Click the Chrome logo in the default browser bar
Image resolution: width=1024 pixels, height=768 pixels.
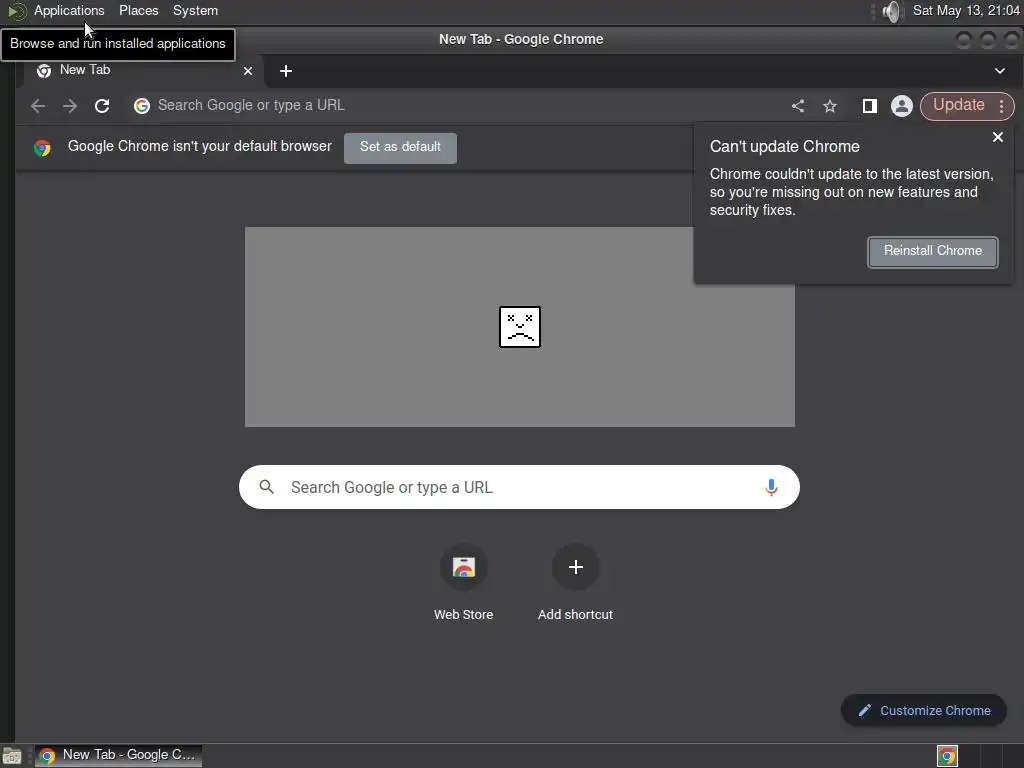42,148
